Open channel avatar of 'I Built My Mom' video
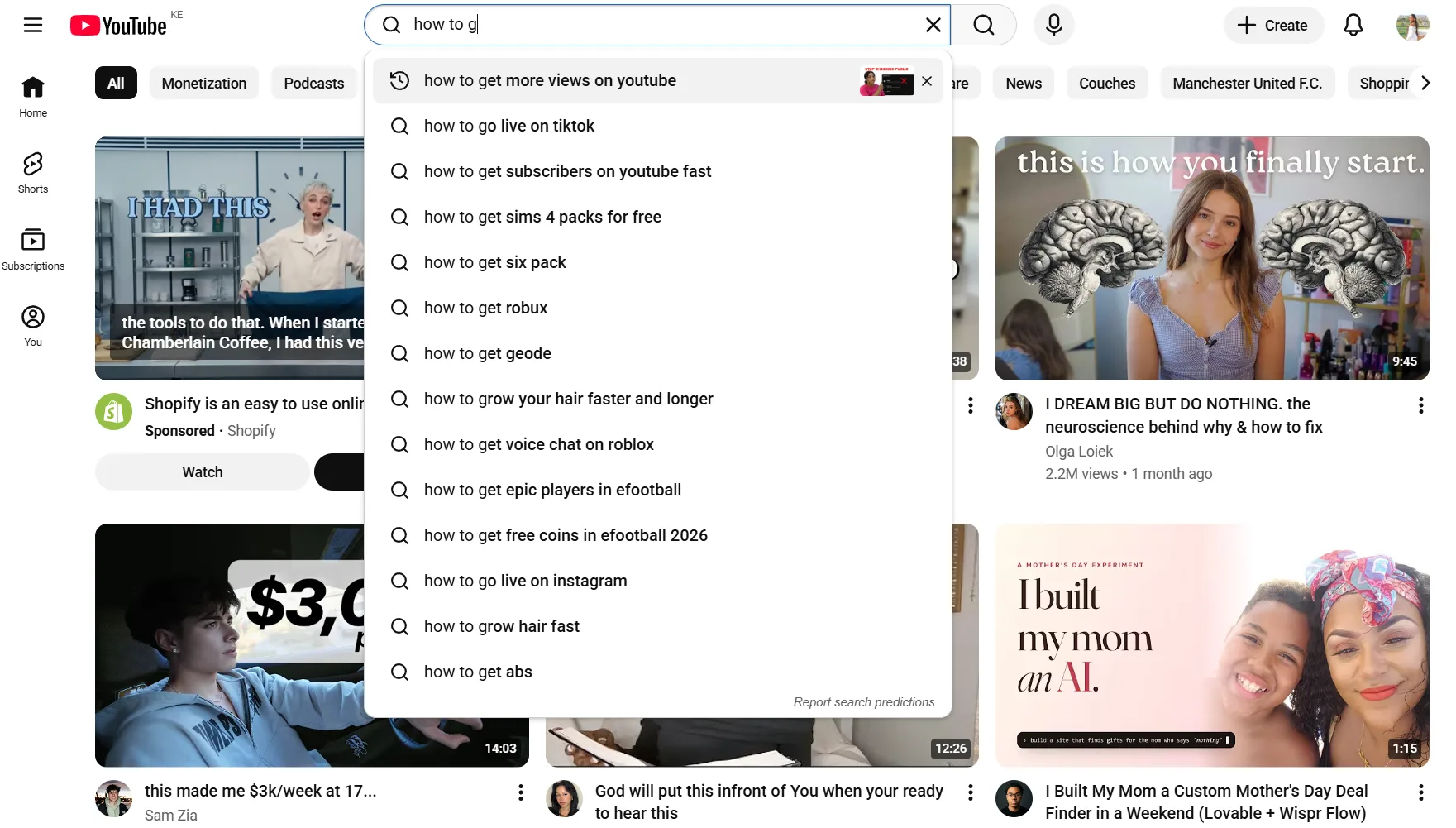The height and width of the screenshot is (828, 1456). click(x=1014, y=799)
